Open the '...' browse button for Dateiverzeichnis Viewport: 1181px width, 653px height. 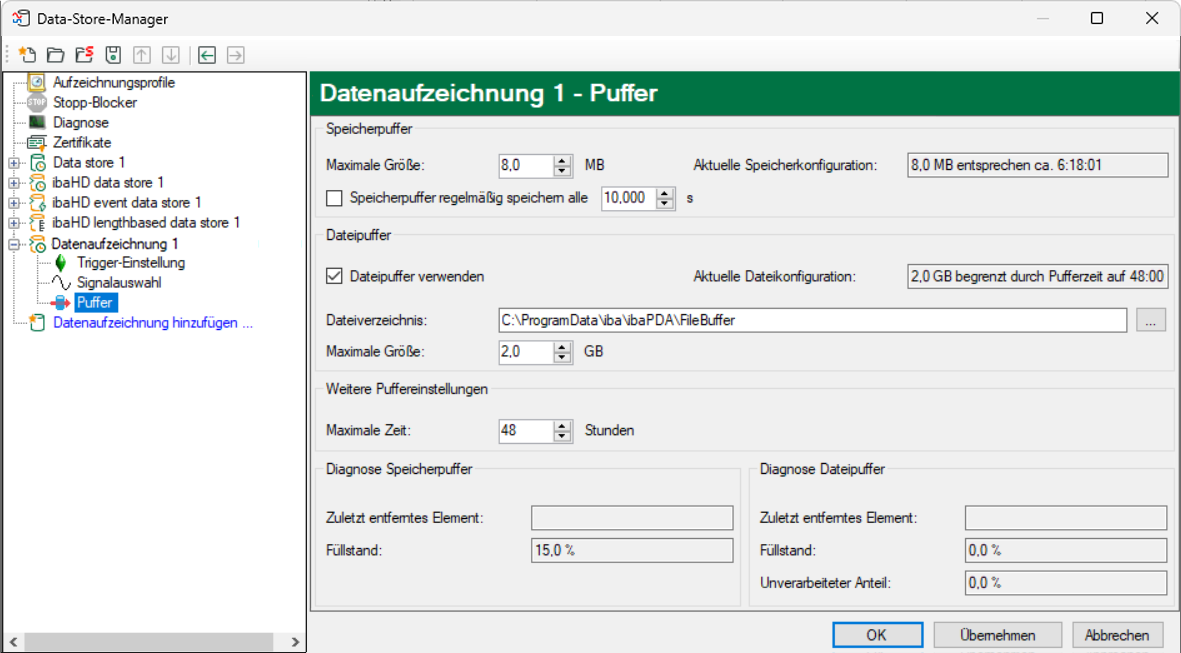pos(1151,320)
